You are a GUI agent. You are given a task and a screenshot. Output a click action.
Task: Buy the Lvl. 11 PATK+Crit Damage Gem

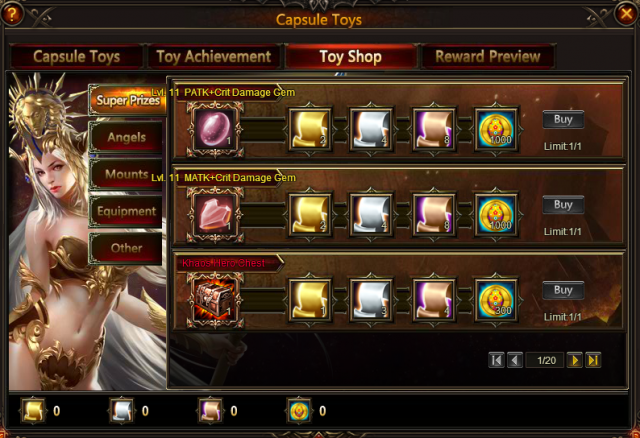[563, 119]
